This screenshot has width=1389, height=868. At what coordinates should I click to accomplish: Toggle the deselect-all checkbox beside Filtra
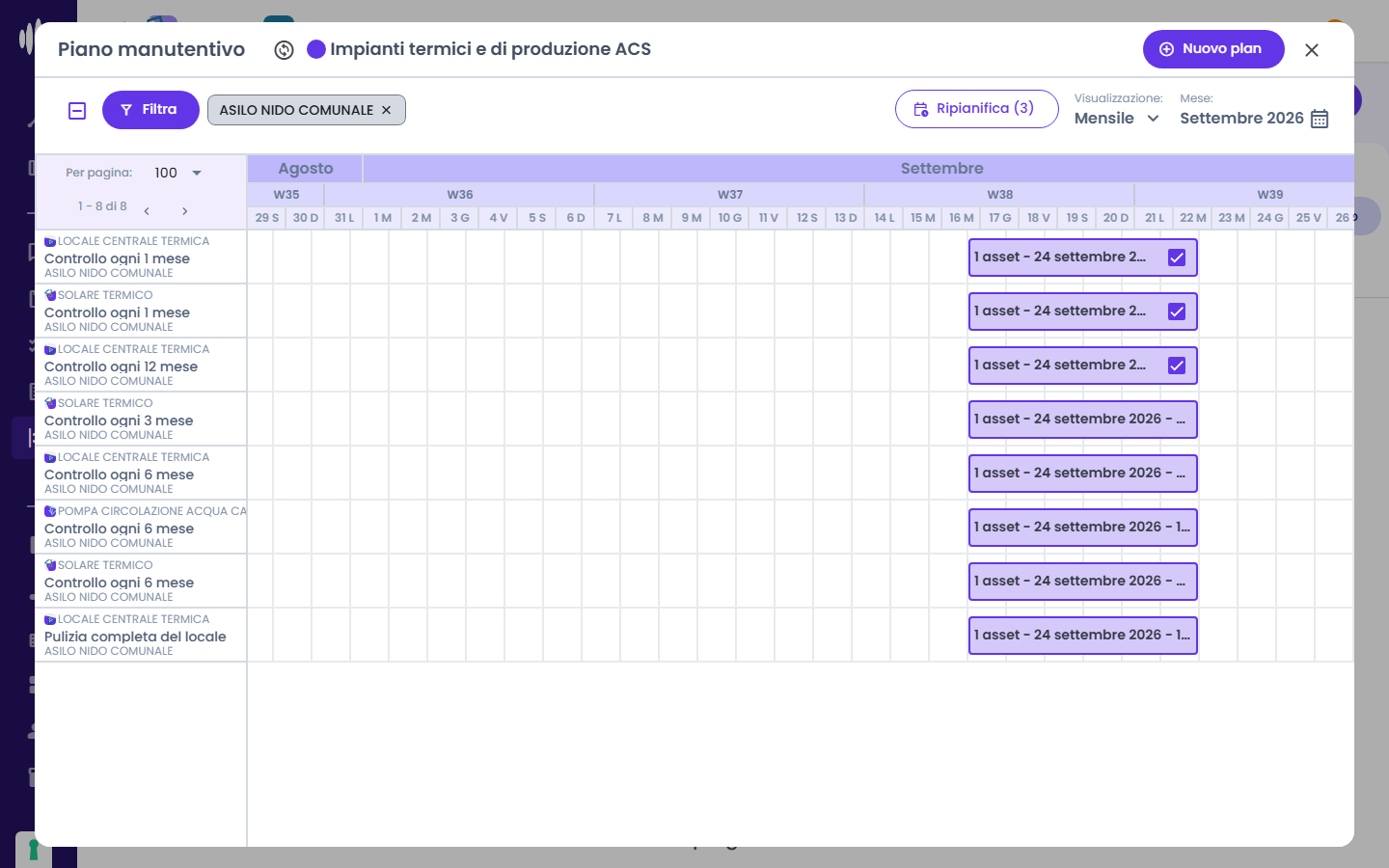77,111
